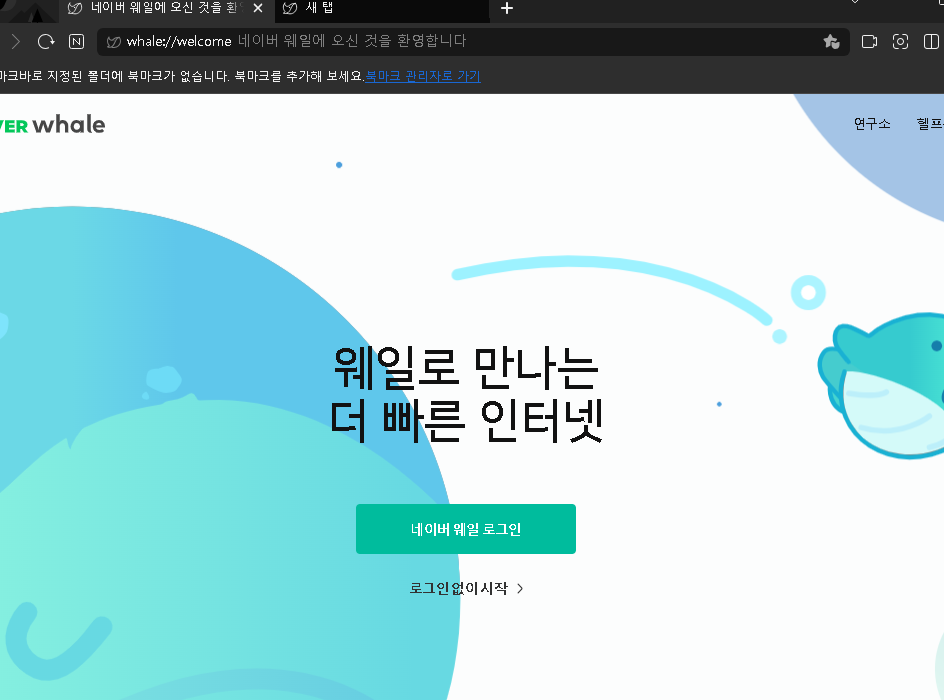Take a screenshot with the capture icon
This screenshot has height=700, width=944.
[x=900, y=42]
